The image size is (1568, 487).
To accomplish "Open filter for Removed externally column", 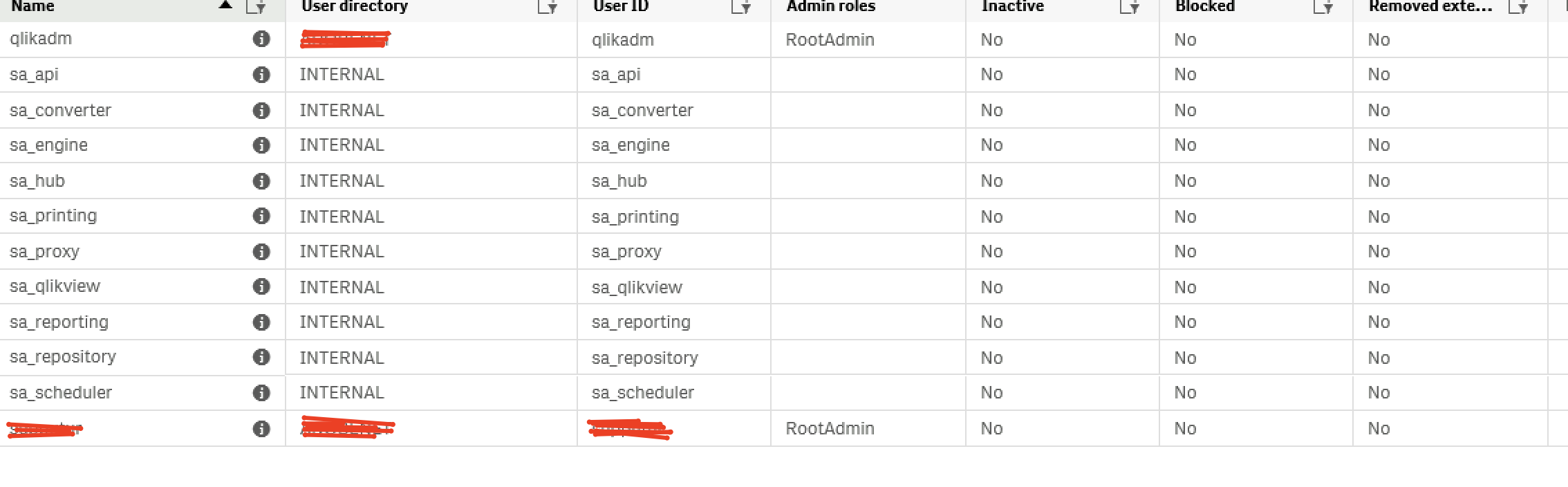I will click(x=1518, y=8).
